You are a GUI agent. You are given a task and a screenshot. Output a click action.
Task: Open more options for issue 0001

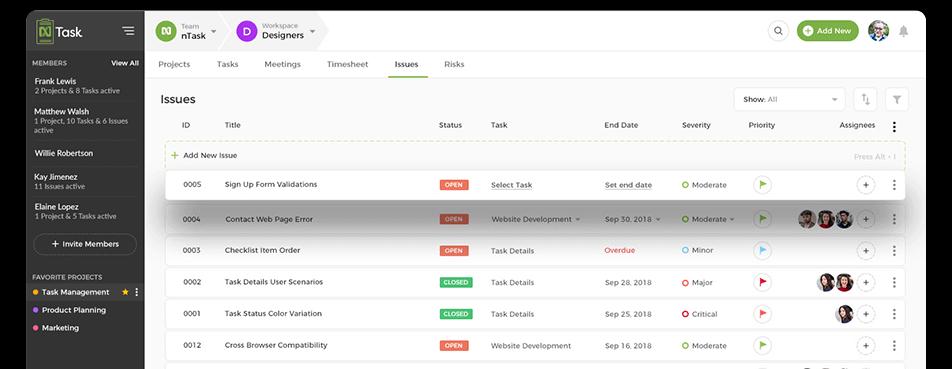point(894,314)
